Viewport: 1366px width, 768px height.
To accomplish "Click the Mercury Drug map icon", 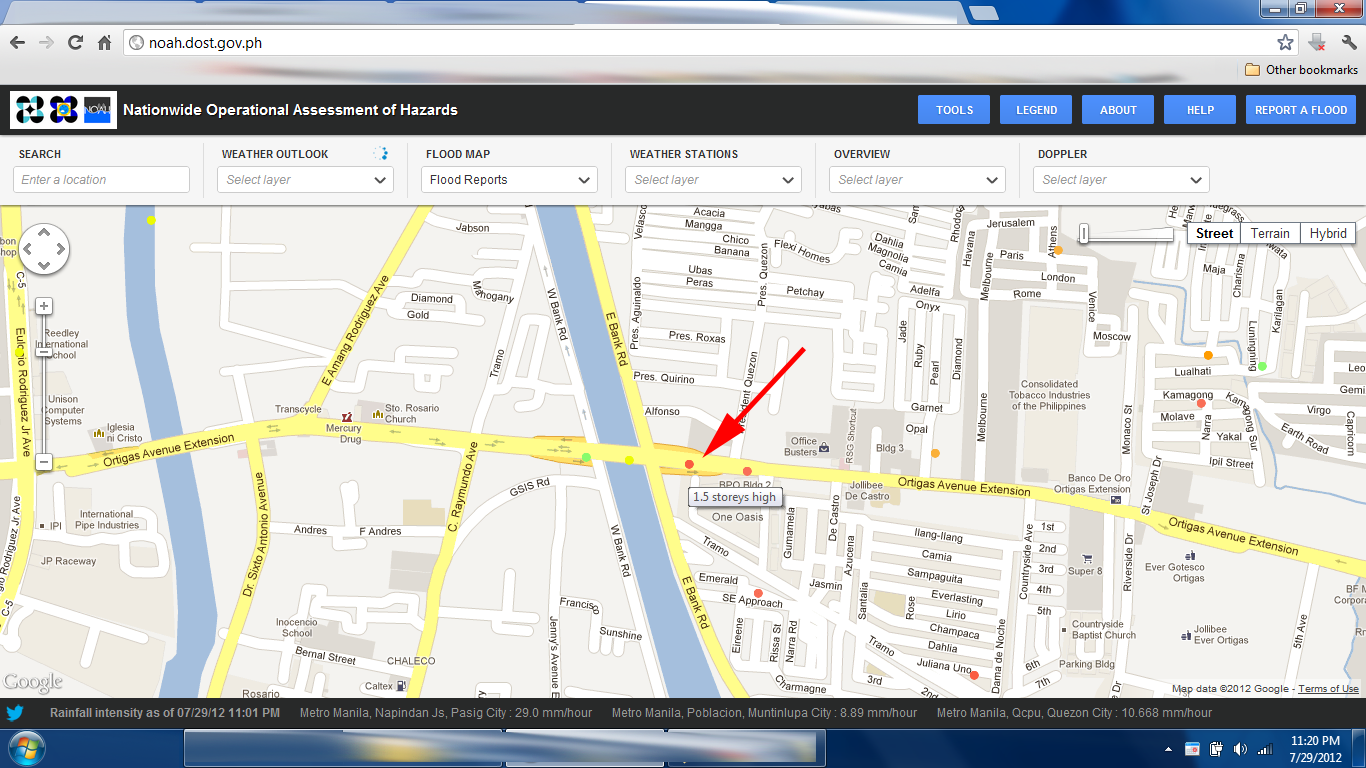I will pyautogui.click(x=348, y=416).
